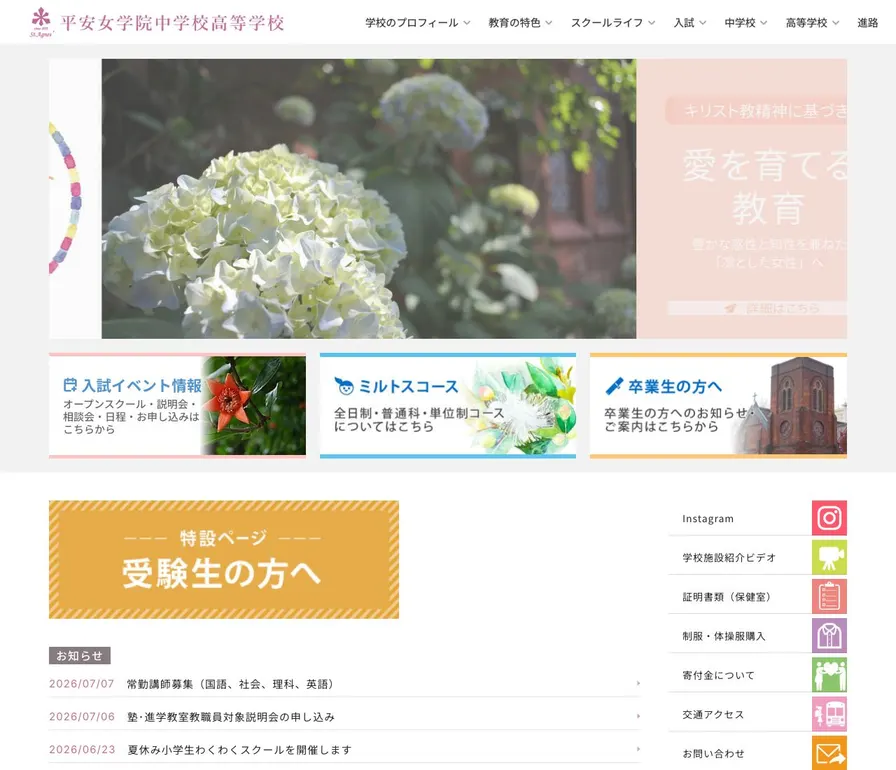The width and height of the screenshot is (896, 770).
Task: Click the date 2026/07/07
Action: (x=82, y=684)
